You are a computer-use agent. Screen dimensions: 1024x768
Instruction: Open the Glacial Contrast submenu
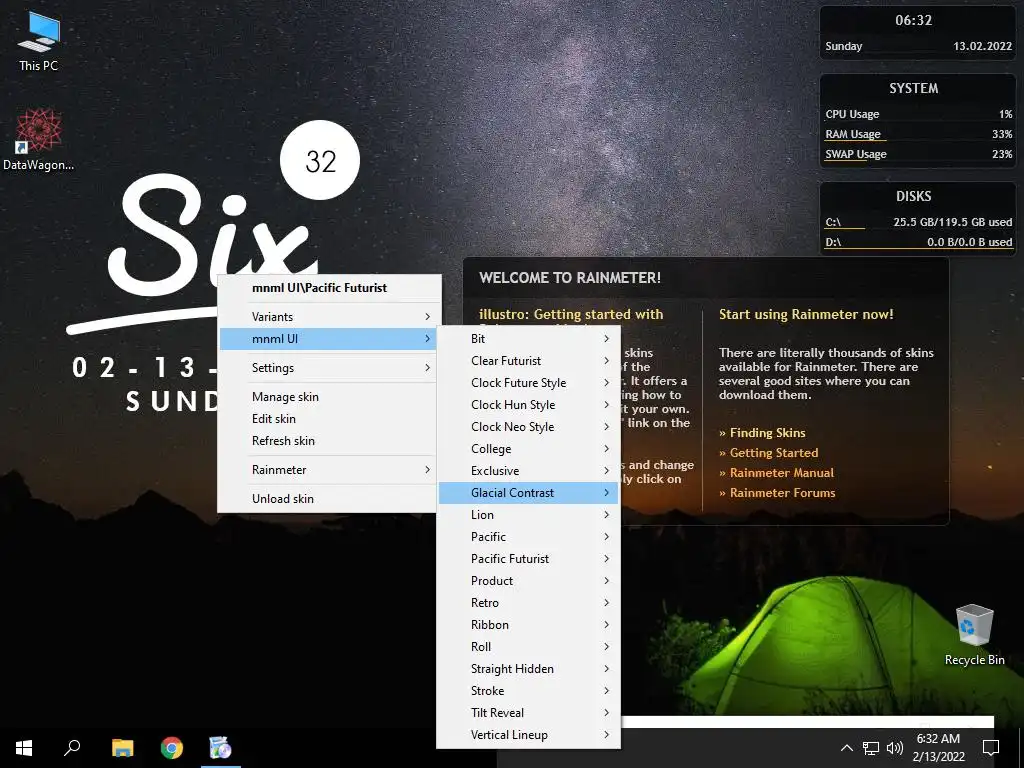click(528, 493)
